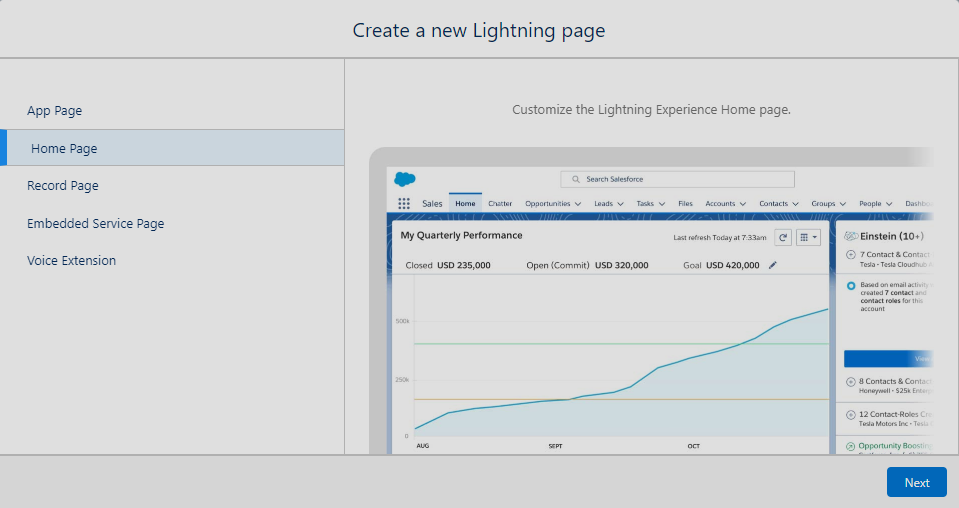This screenshot has height=508, width=959.
Task: Click the pencil edit Goal icon
Action: tap(773, 265)
